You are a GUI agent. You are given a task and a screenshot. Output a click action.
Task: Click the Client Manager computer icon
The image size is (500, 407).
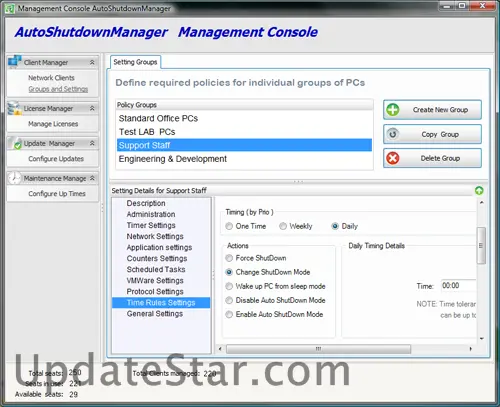pyautogui.click(x=15, y=62)
